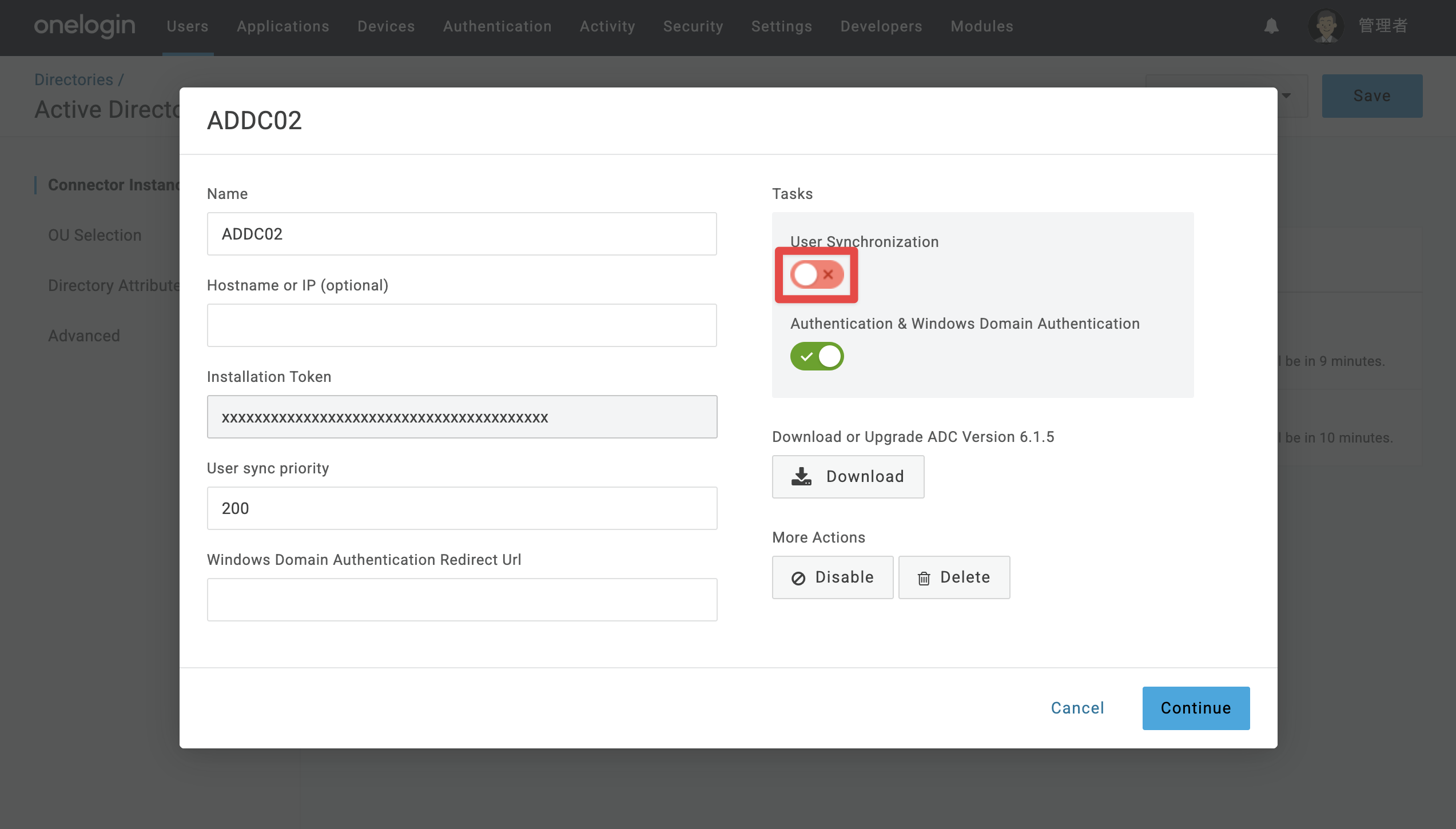Edit the Name field
The width and height of the screenshot is (1456, 829).
[462, 234]
